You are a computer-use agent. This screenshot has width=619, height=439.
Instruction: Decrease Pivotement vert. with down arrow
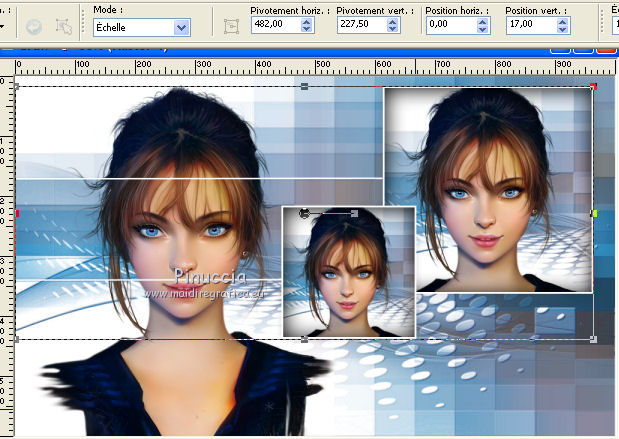392,29
